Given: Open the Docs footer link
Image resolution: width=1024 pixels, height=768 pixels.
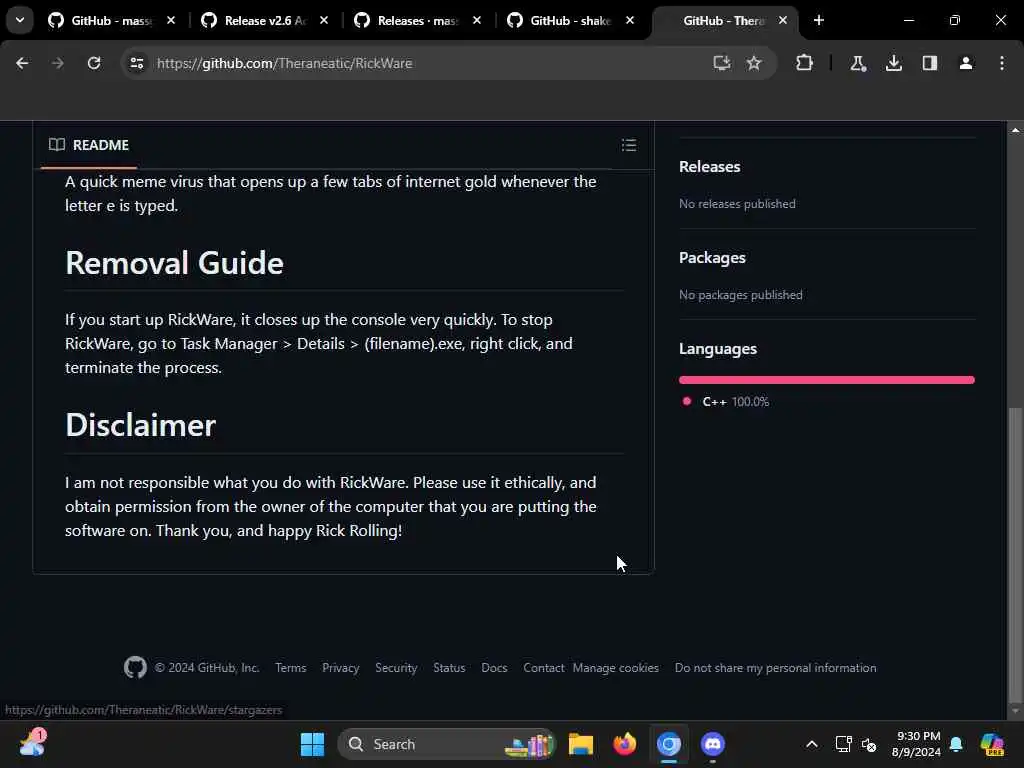Looking at the screenshot, I should pyautogui.click(x=494, y=667).
